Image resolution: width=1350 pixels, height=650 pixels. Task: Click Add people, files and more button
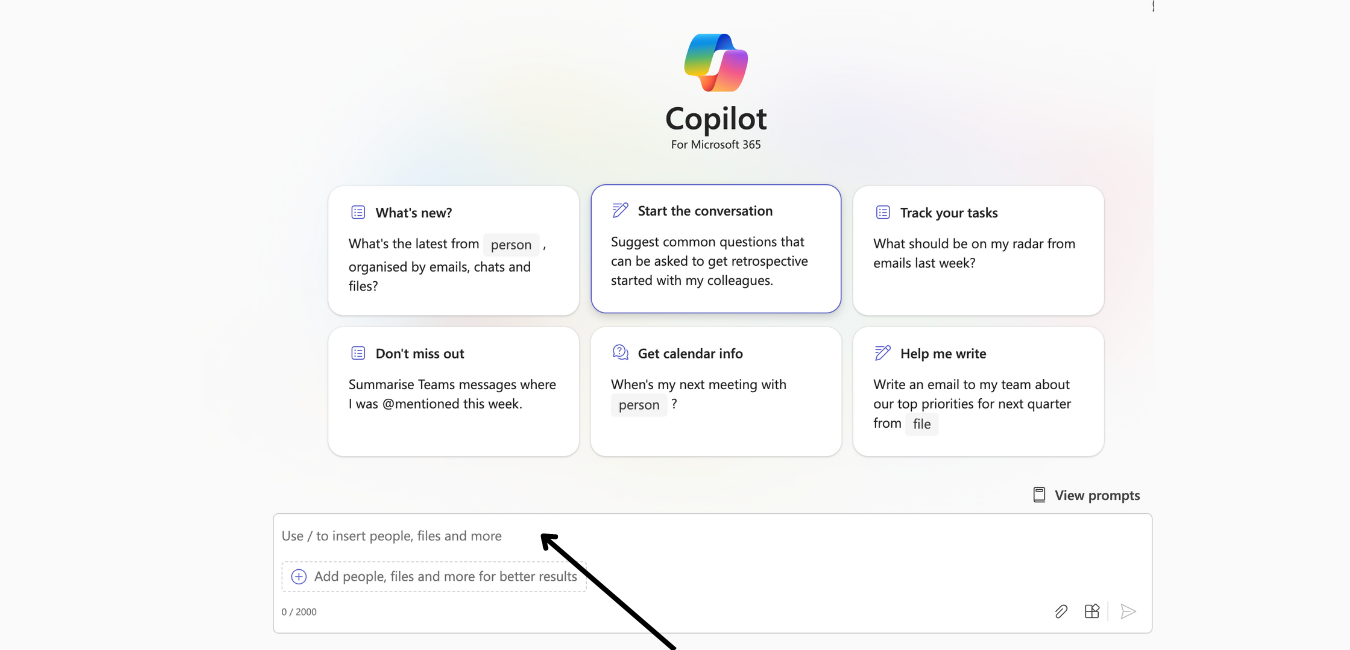pyautogui.click(x=445, y=577)
